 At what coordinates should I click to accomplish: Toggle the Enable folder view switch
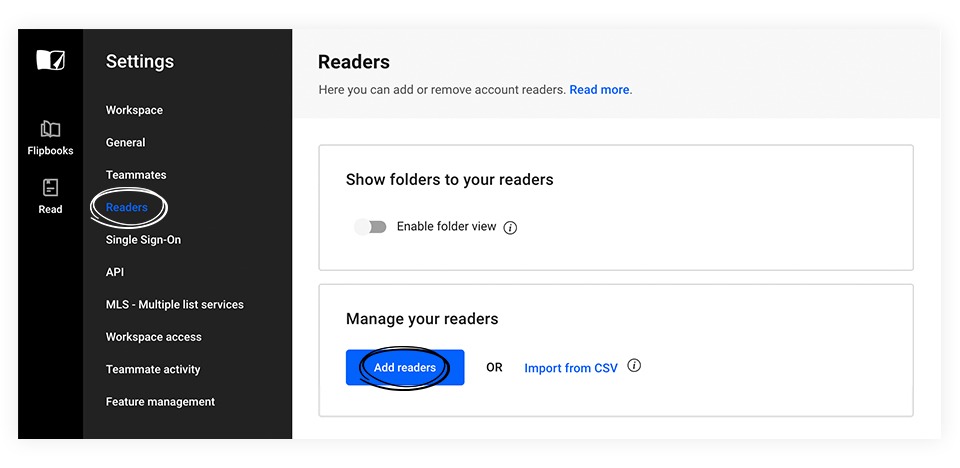click(x=370, y=227)
